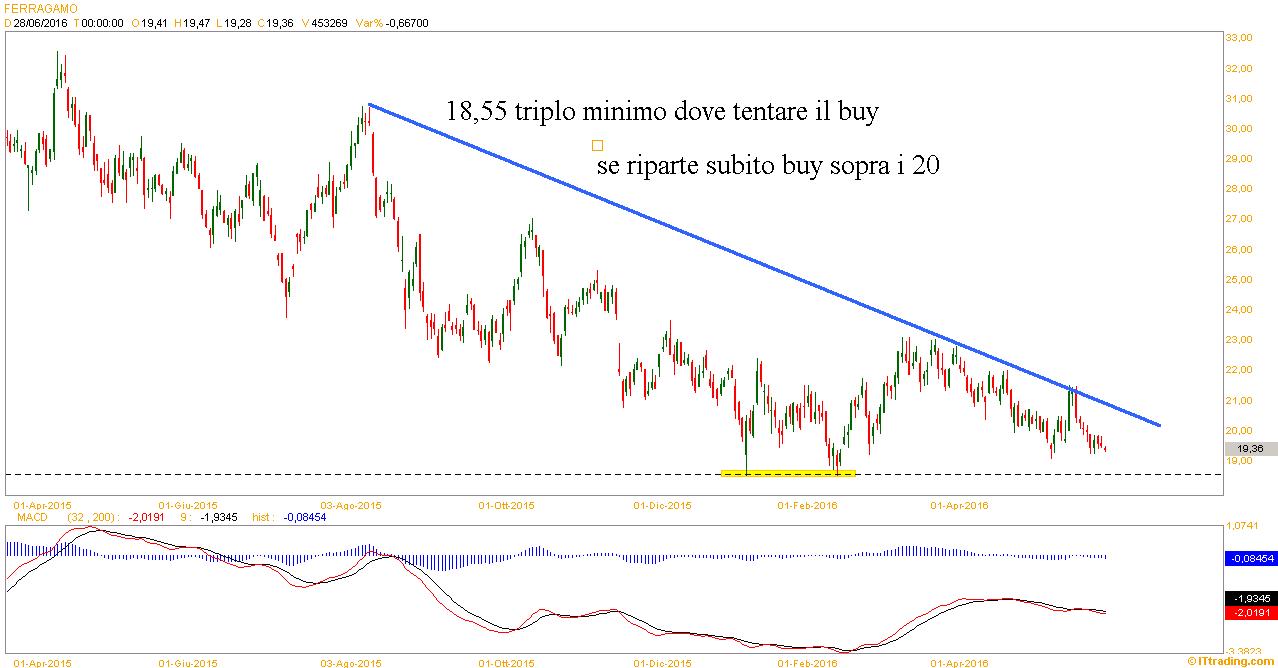Click the Var% value -0,66700
1278x668 pixels.
[x=408, y=21]
